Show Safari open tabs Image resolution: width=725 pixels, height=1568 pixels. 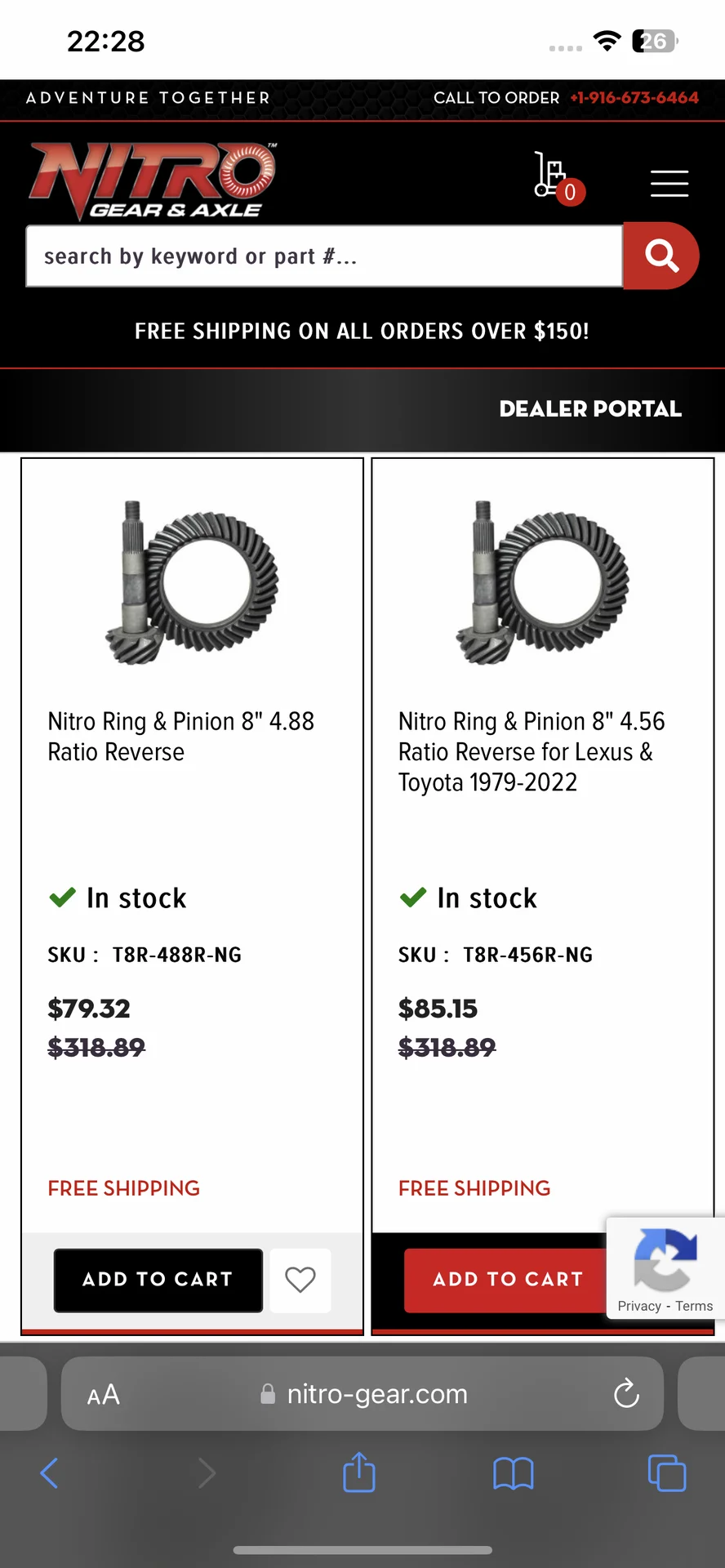point(666,1473)
